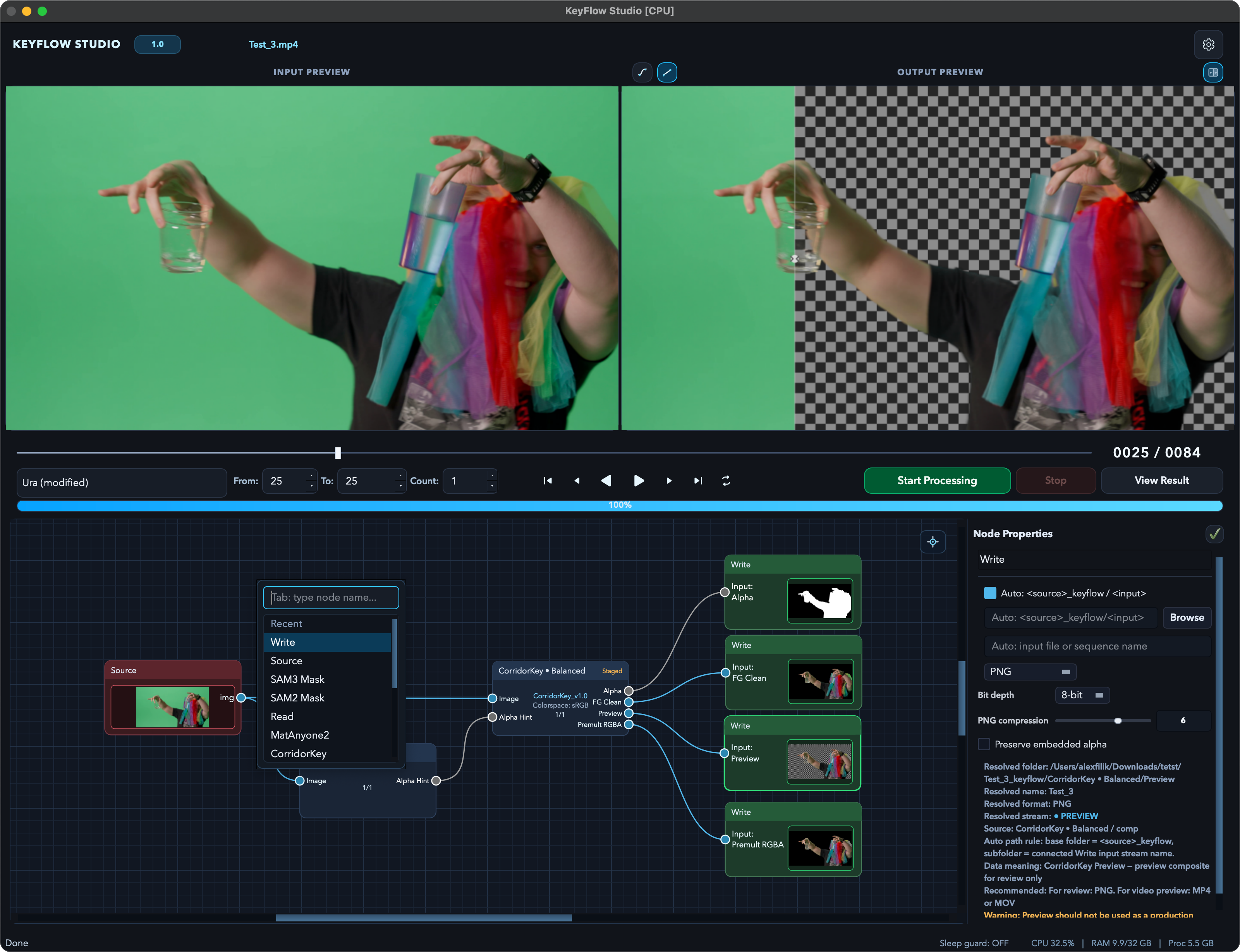This screenshot has height=952, width=1240.
Task: Step forward one frame
Action: (668, 481)
